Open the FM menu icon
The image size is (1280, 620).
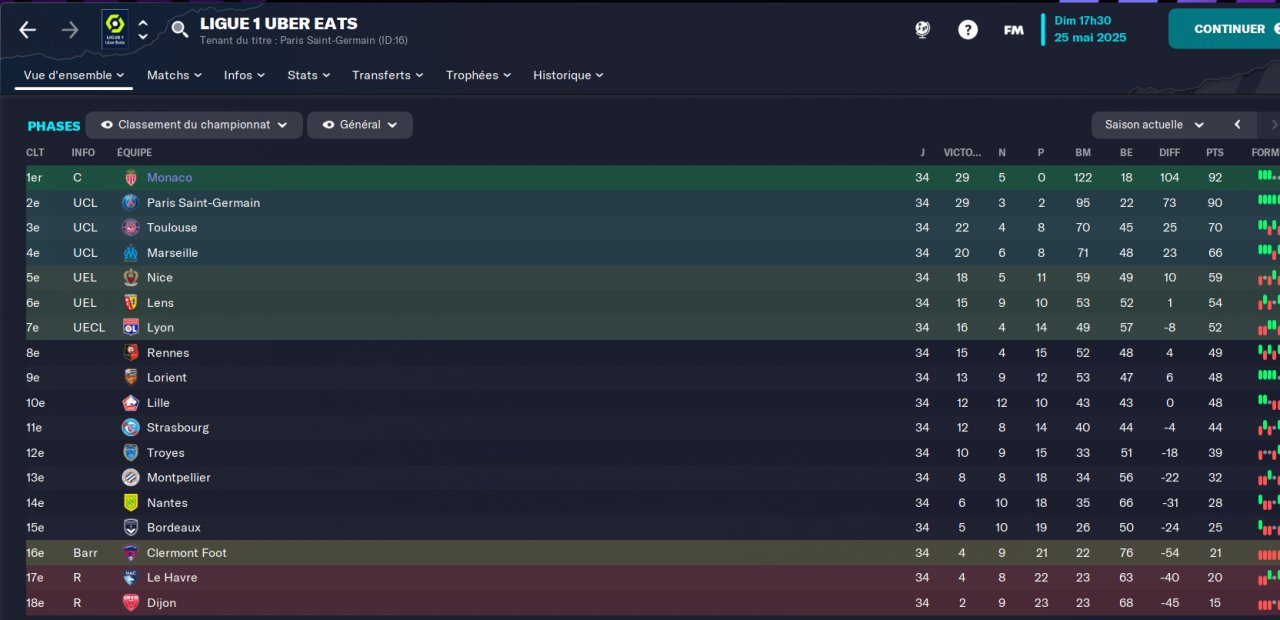[x=1013, y=30]
